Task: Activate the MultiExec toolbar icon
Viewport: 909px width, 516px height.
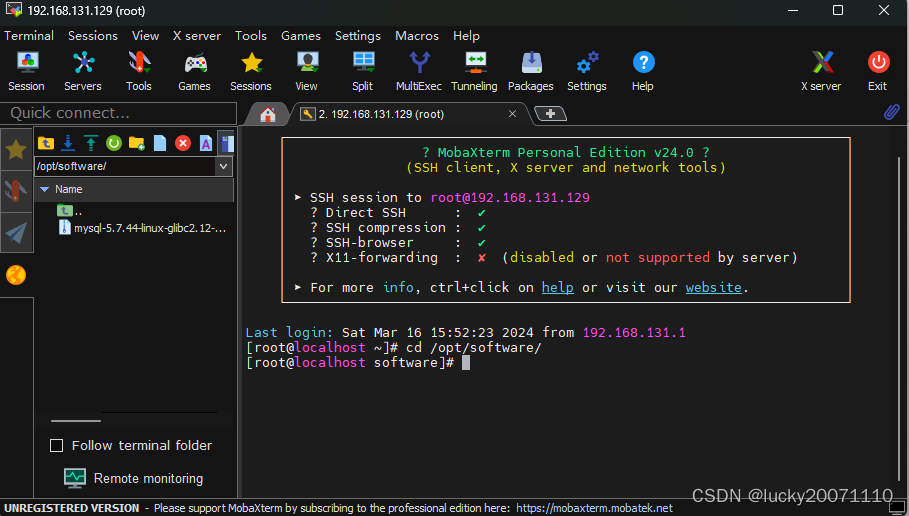Action: click(419, 71)
